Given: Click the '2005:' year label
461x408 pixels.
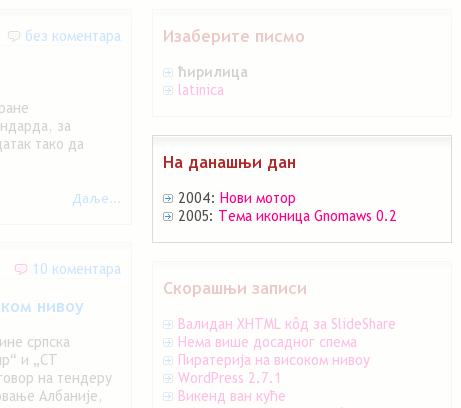Looking at the screenshot, I should (x=196, y=216).
